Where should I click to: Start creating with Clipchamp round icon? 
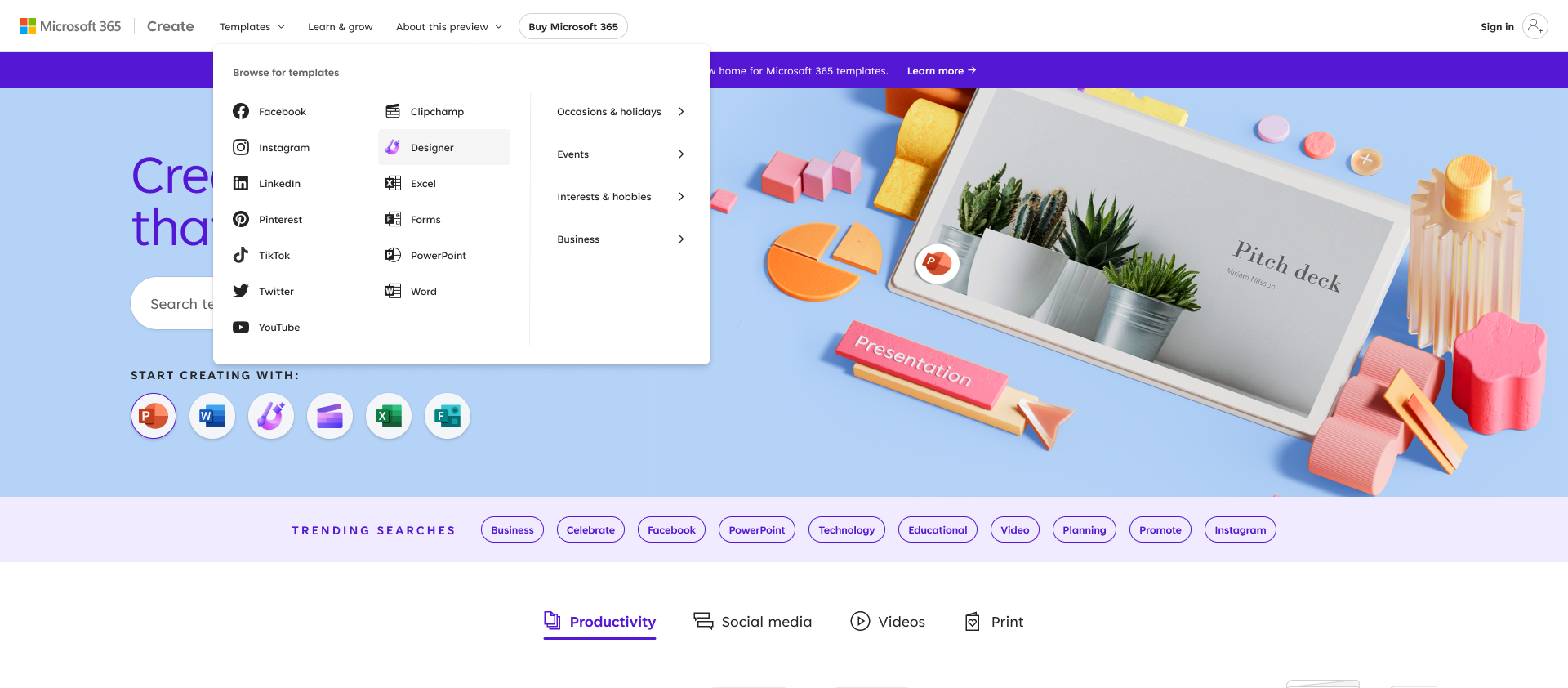point(330,416)
